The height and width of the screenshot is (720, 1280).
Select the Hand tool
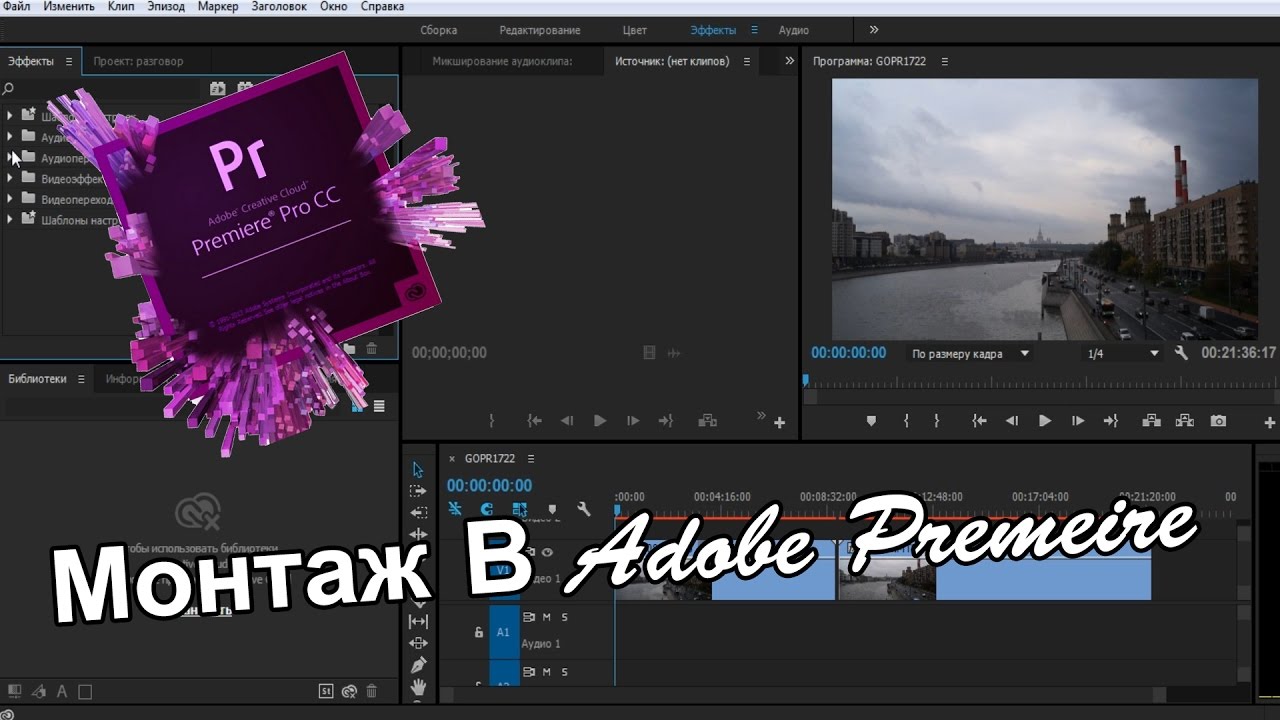tap(418, 686)
